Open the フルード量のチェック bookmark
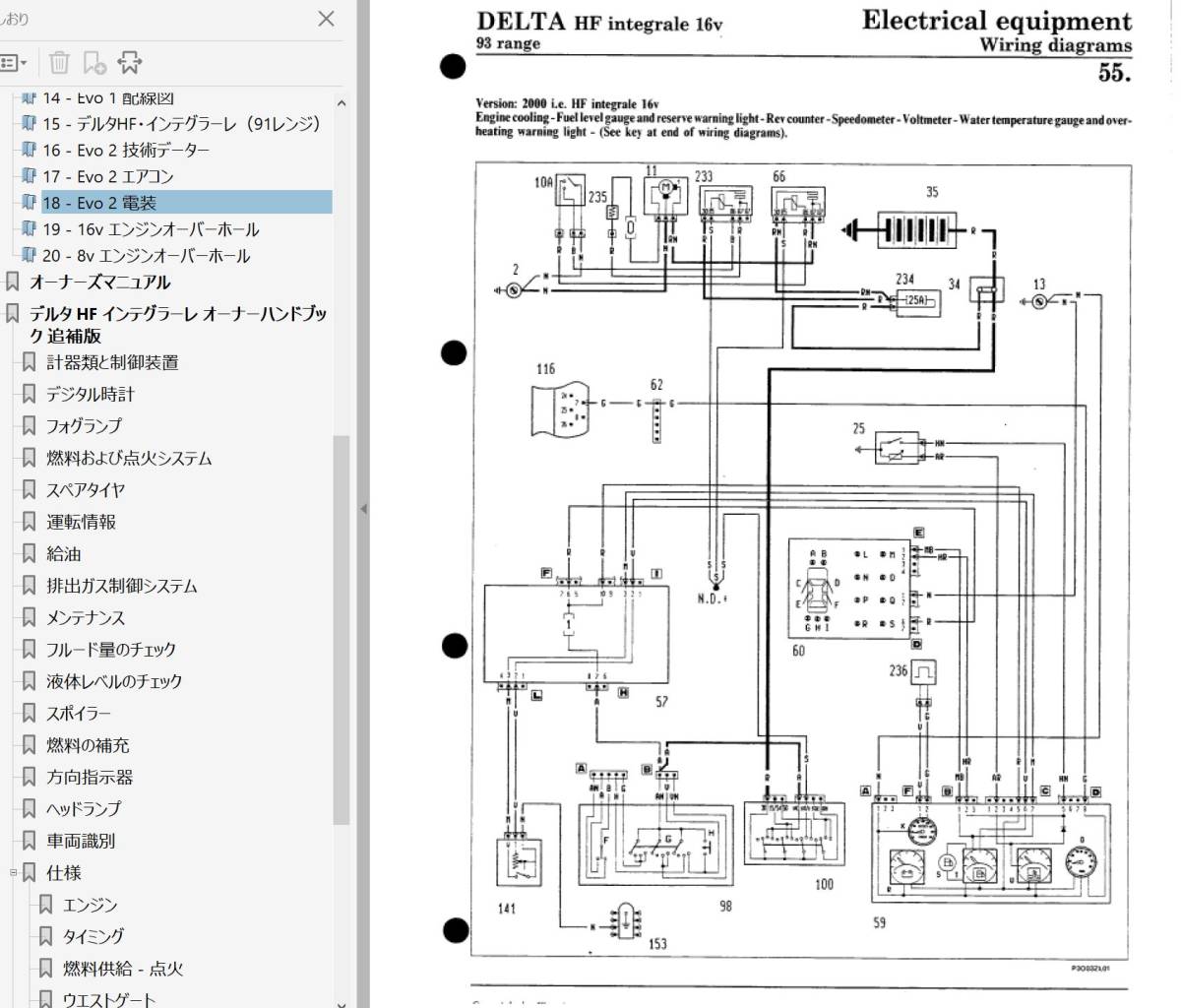The height and width of the screenshot is (1008, 1181). pos(111,650)
